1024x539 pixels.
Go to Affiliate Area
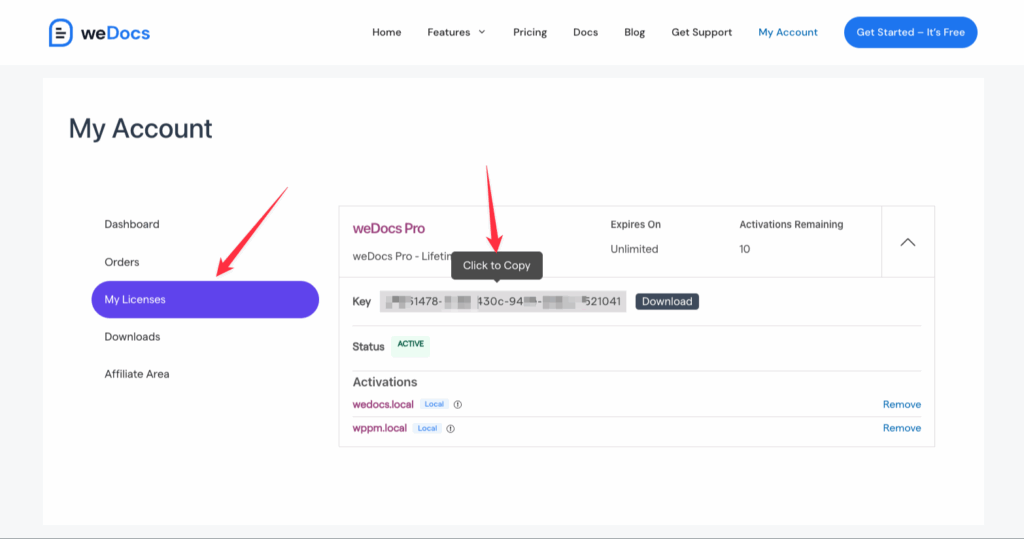(137, 374)
